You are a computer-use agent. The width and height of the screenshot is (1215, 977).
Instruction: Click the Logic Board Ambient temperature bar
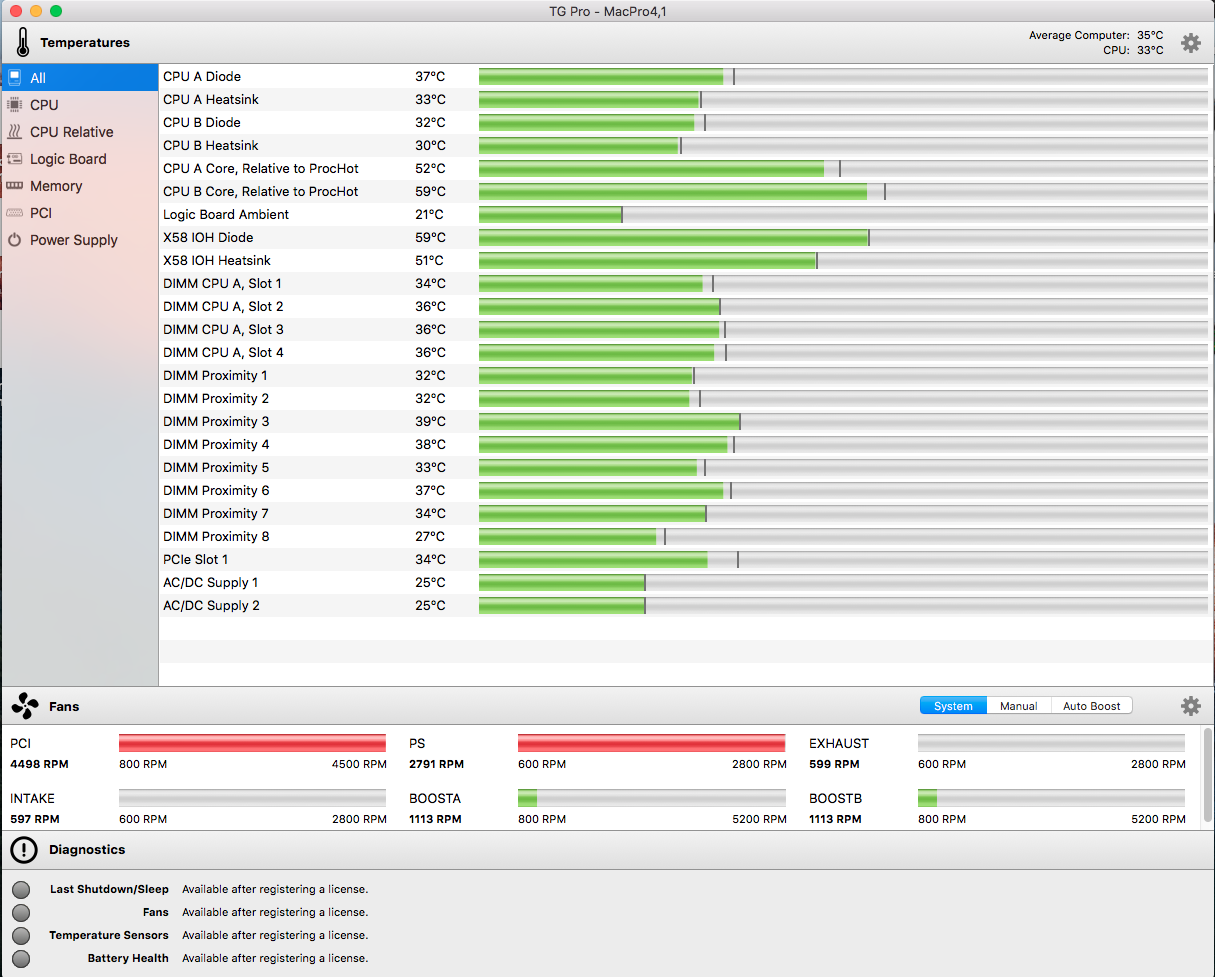[843, 214]
